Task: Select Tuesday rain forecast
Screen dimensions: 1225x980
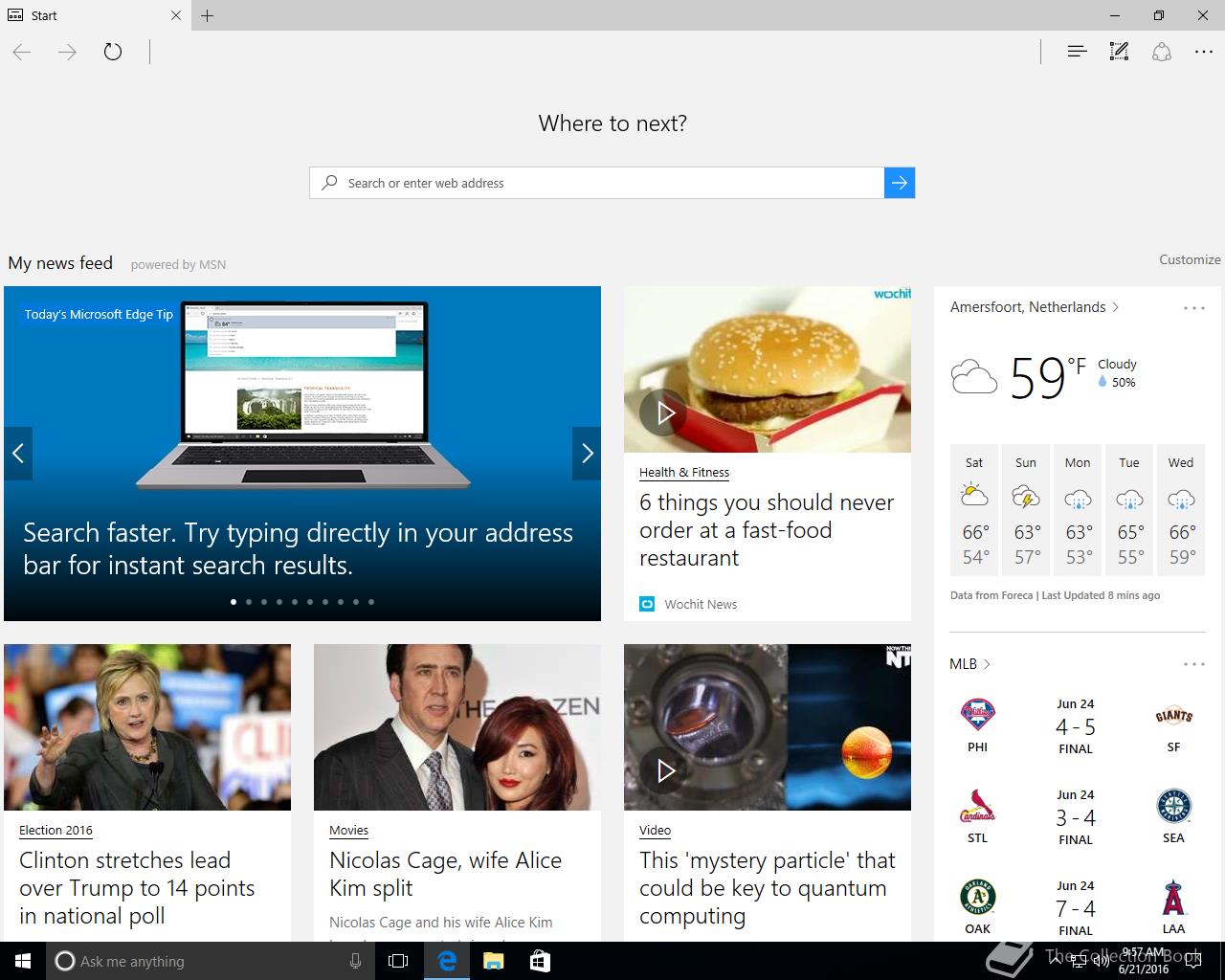Action: point(1129,509)
